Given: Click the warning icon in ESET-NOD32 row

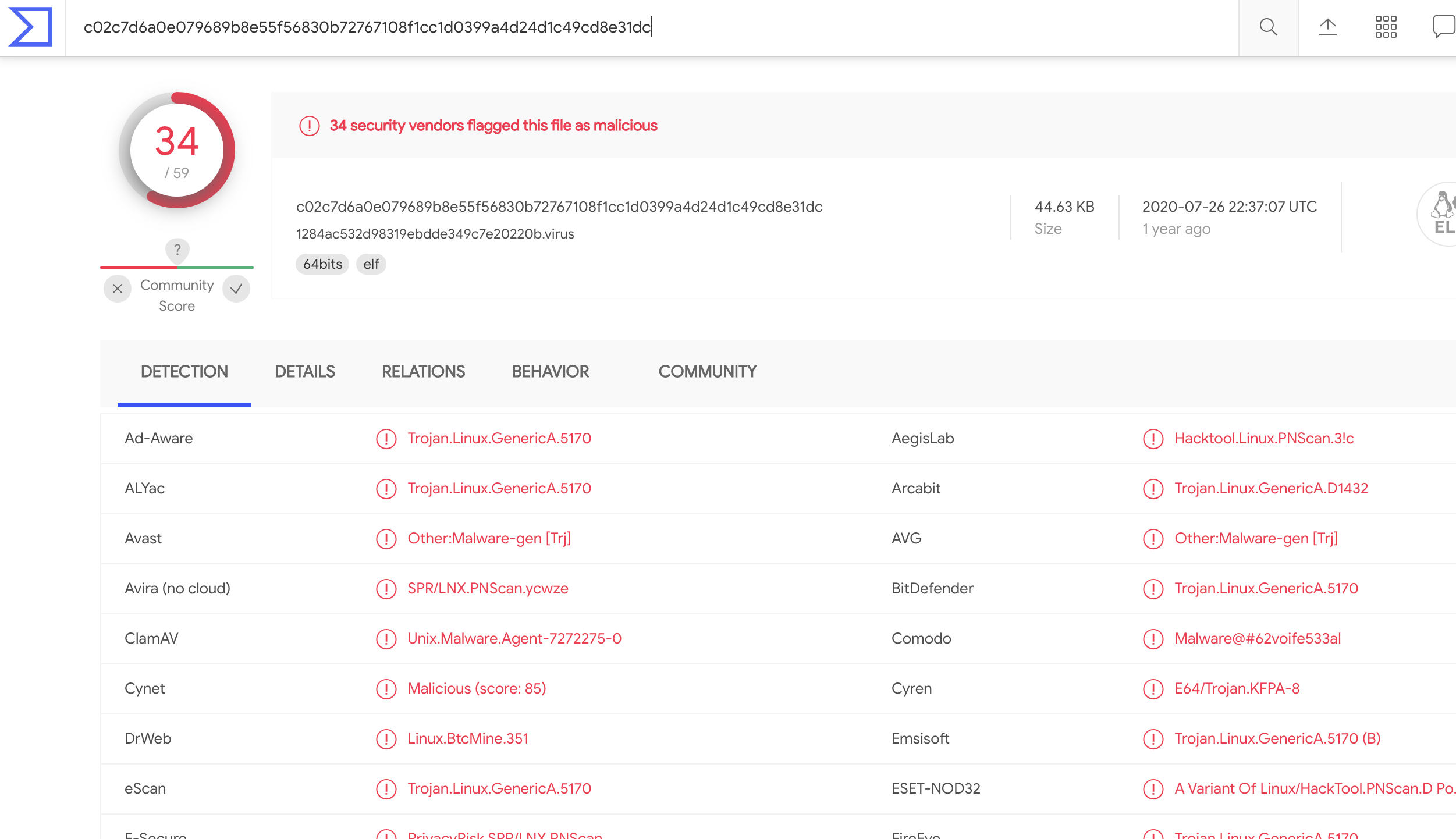Looking at the screenshot, I should 1153,789.
